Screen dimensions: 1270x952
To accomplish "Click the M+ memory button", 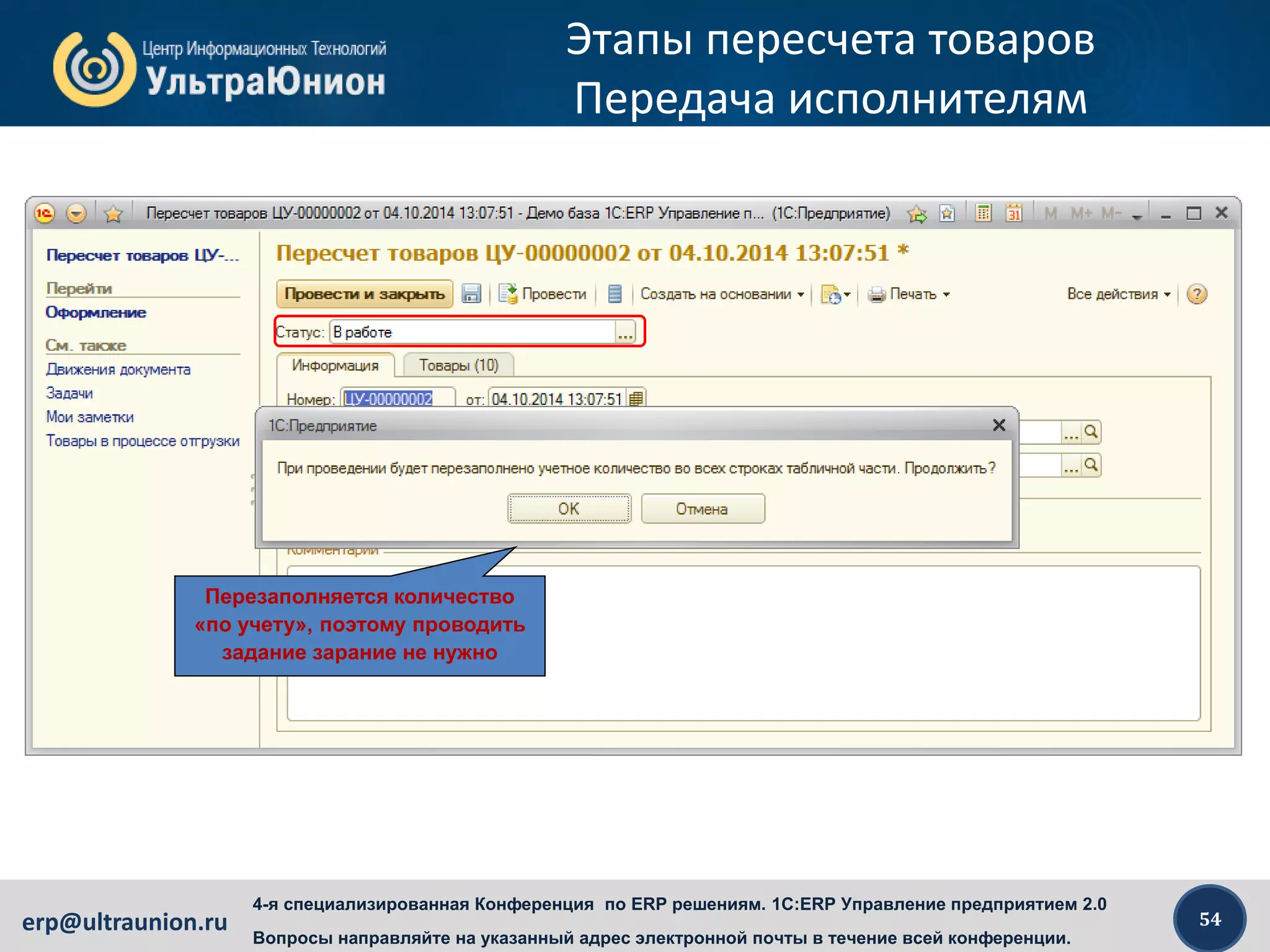I will click(1081, 213).
